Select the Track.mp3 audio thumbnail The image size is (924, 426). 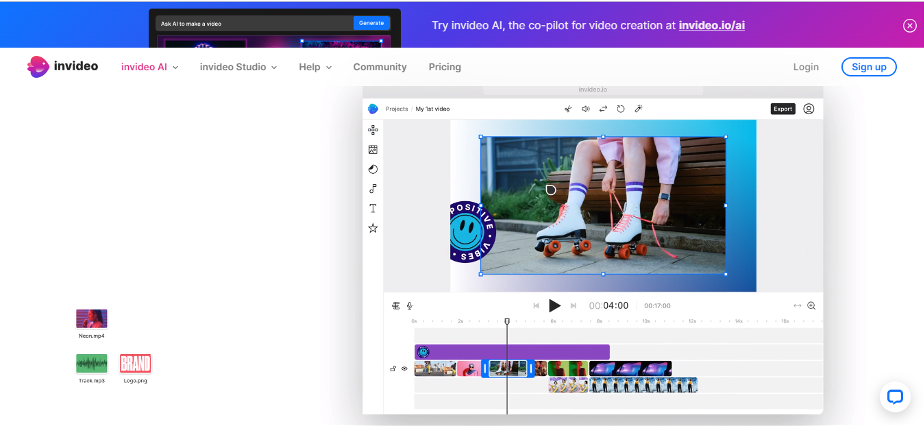[91, 364]
